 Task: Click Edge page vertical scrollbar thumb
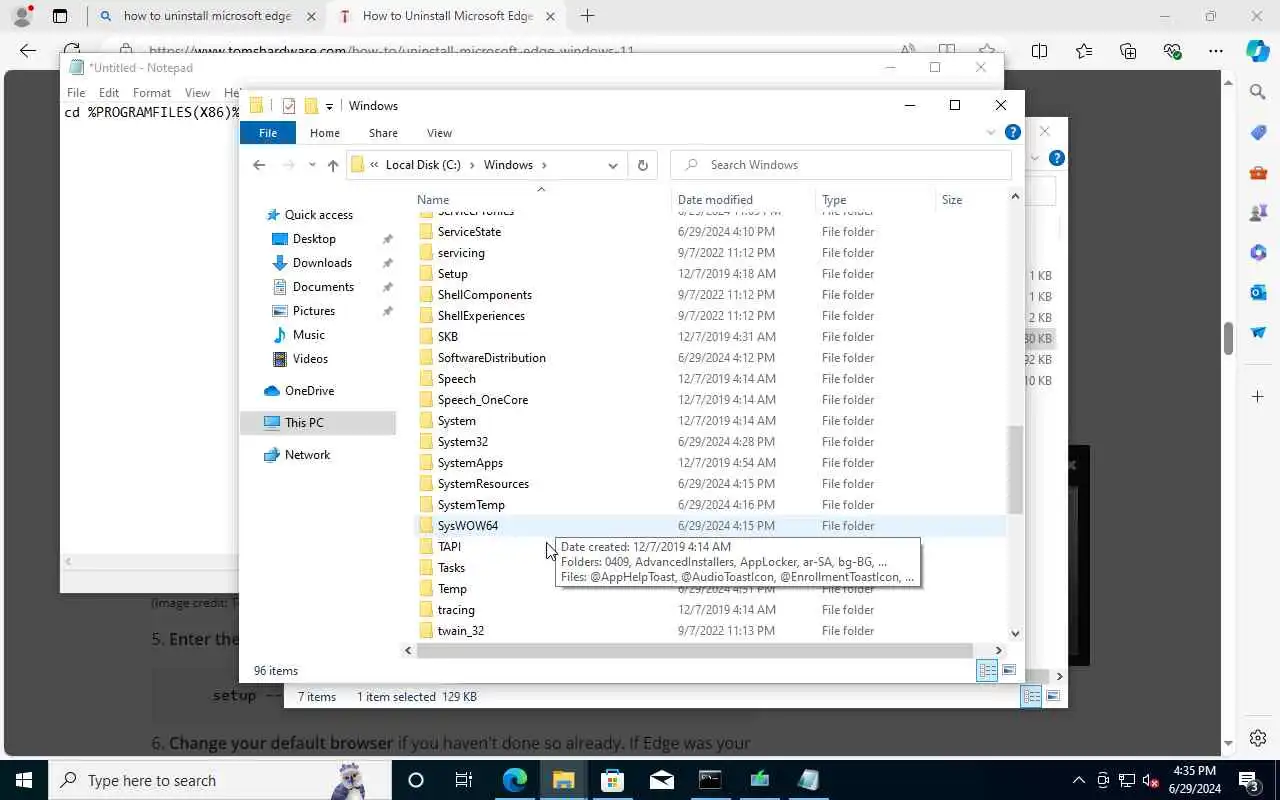(x=1228, y=338)
